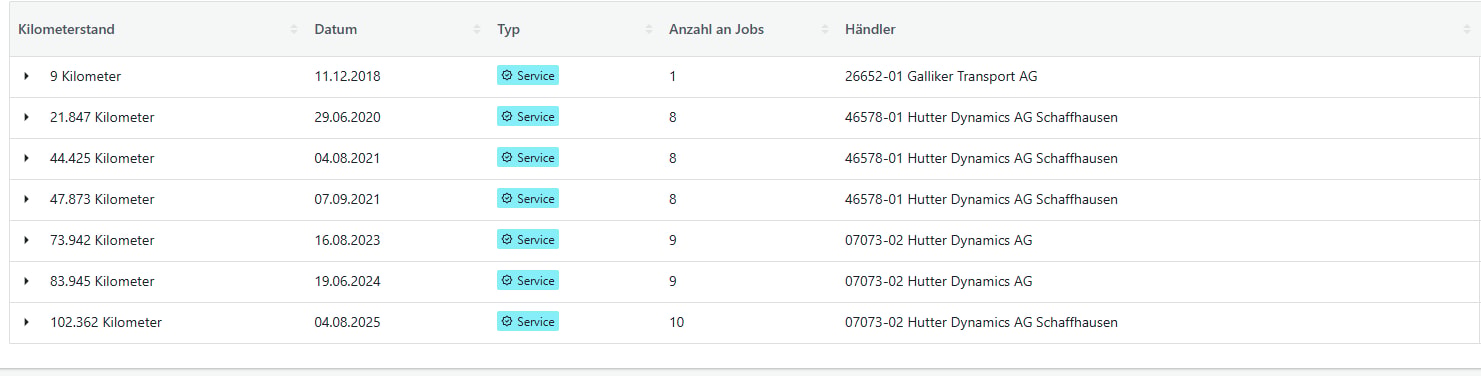Click Service badge for 04.08.2025
This screenshot has width=1481, height=376.
click(x=528, y=321)
